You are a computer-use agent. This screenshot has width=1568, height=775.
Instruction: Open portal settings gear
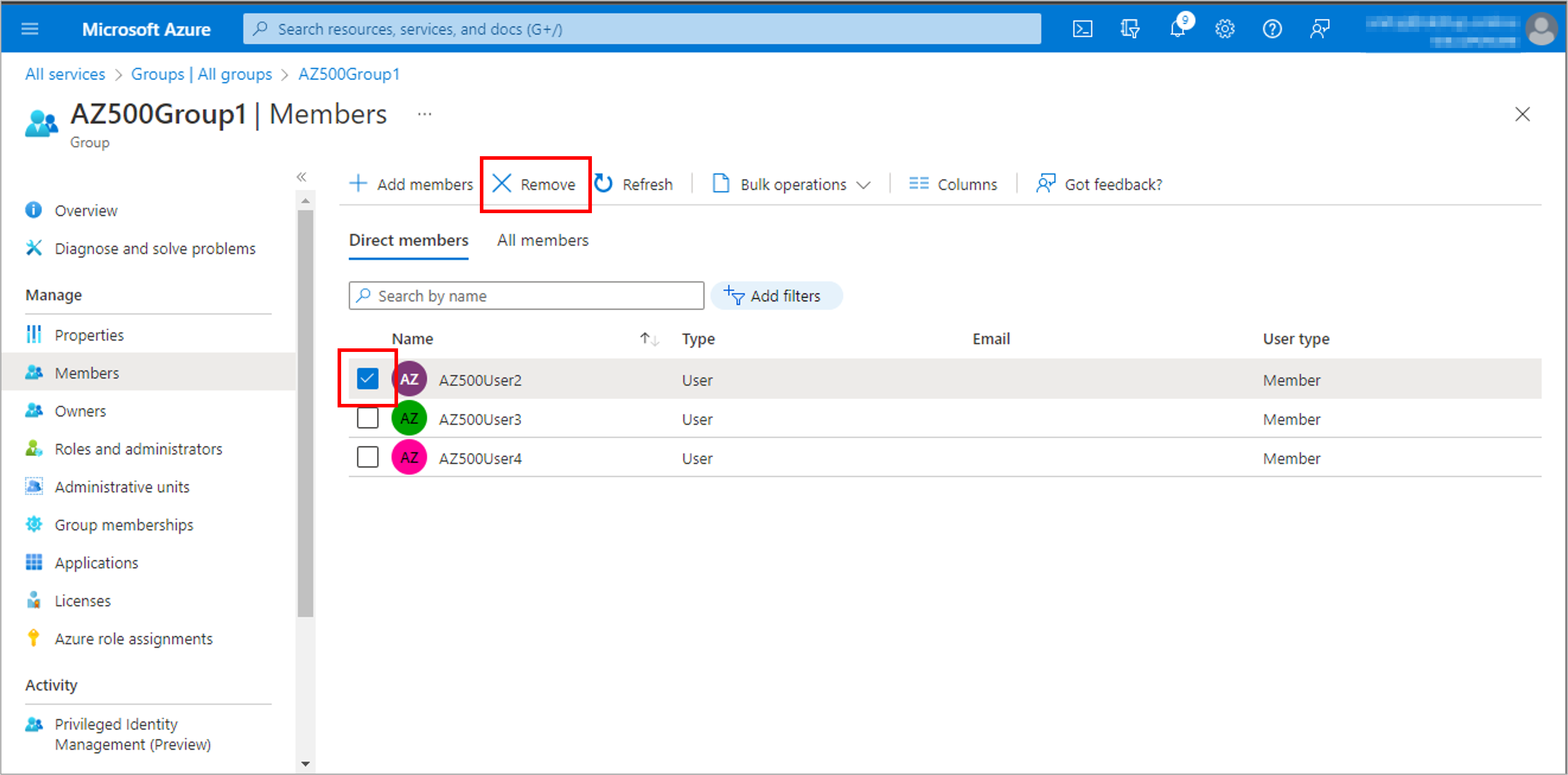pyautogui.click(x=1224, y=28)
